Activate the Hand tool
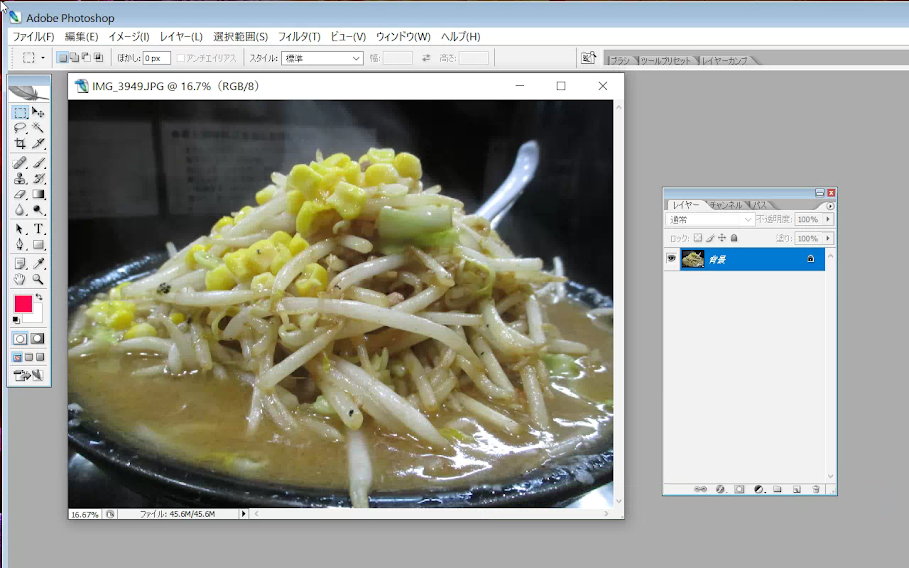 pyautogui.click(x=20, y=279)
